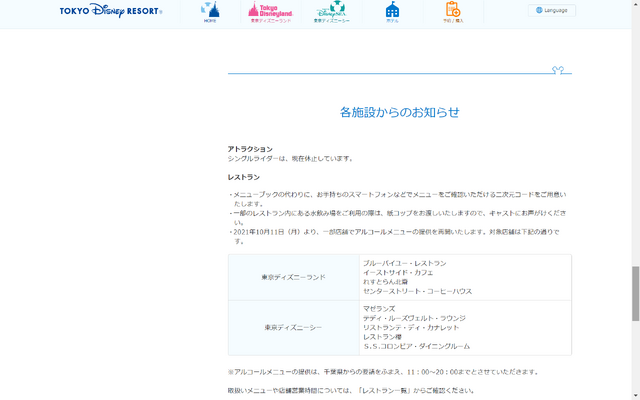Click テディ・ルーズヴェルト・ラウンジ in the table
Viewport: 640px width, 400px height.
pos(414,318)
